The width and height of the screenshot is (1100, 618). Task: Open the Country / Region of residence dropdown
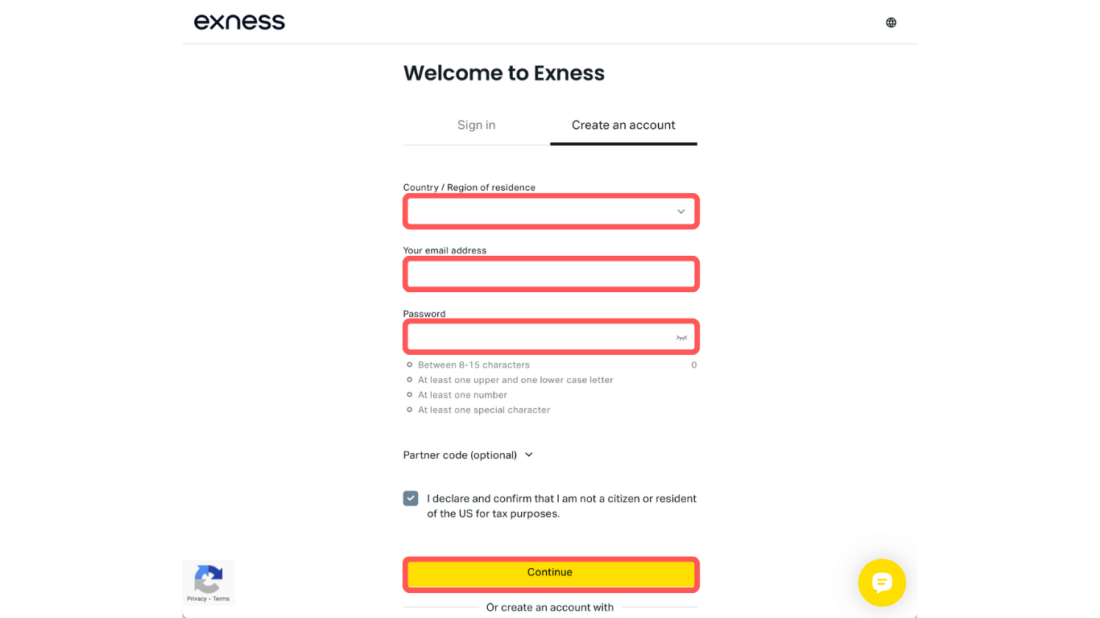550,211
